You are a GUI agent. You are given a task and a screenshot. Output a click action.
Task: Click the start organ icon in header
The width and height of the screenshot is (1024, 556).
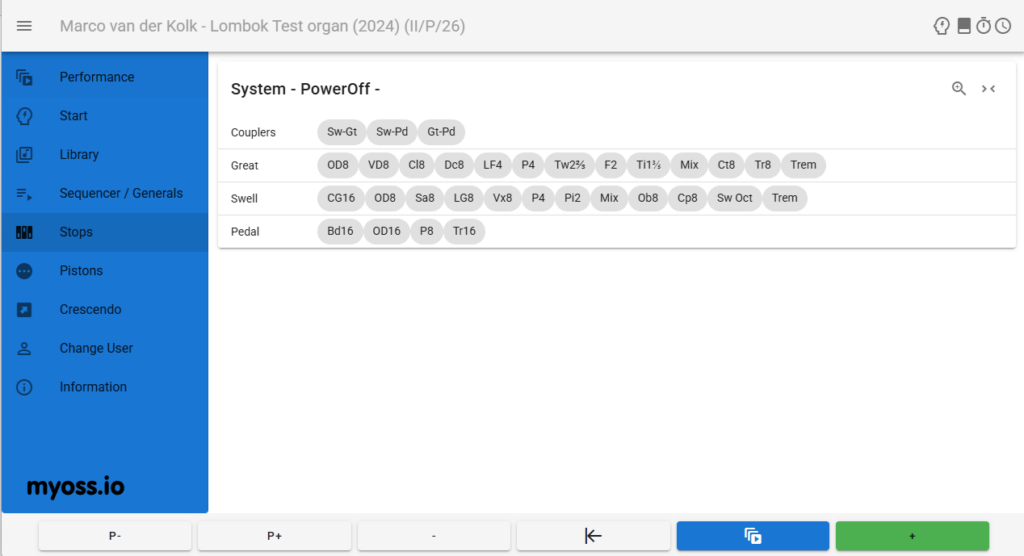click(941, 25)
